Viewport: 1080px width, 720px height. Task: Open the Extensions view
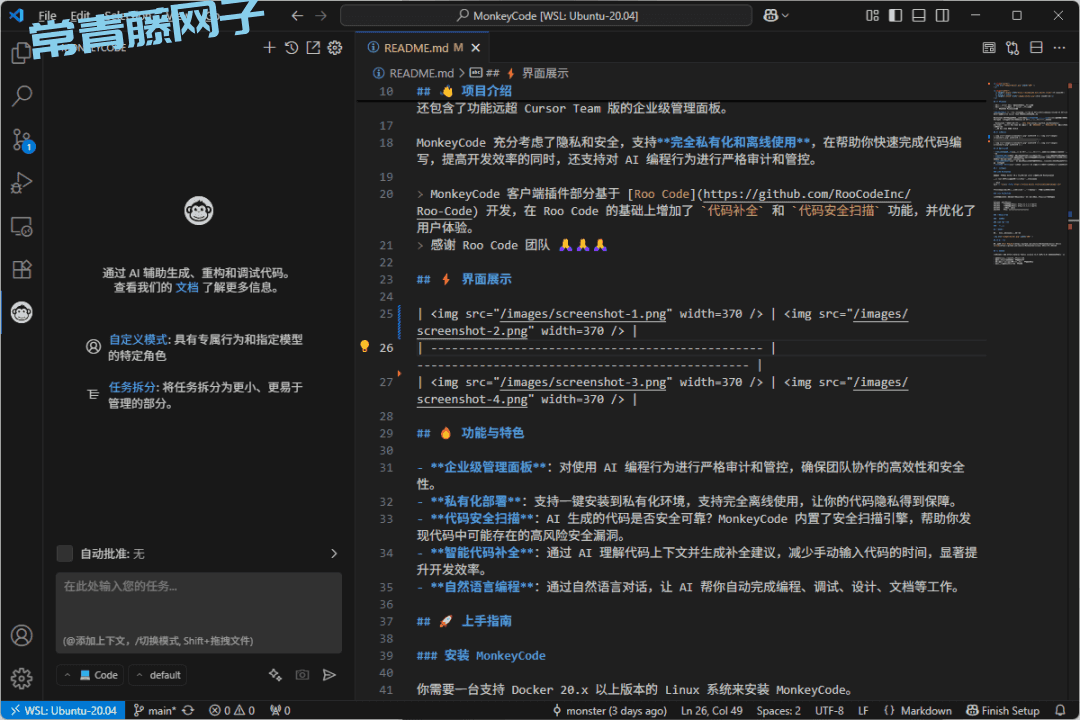pyautogui.click(x=21, y=269)
